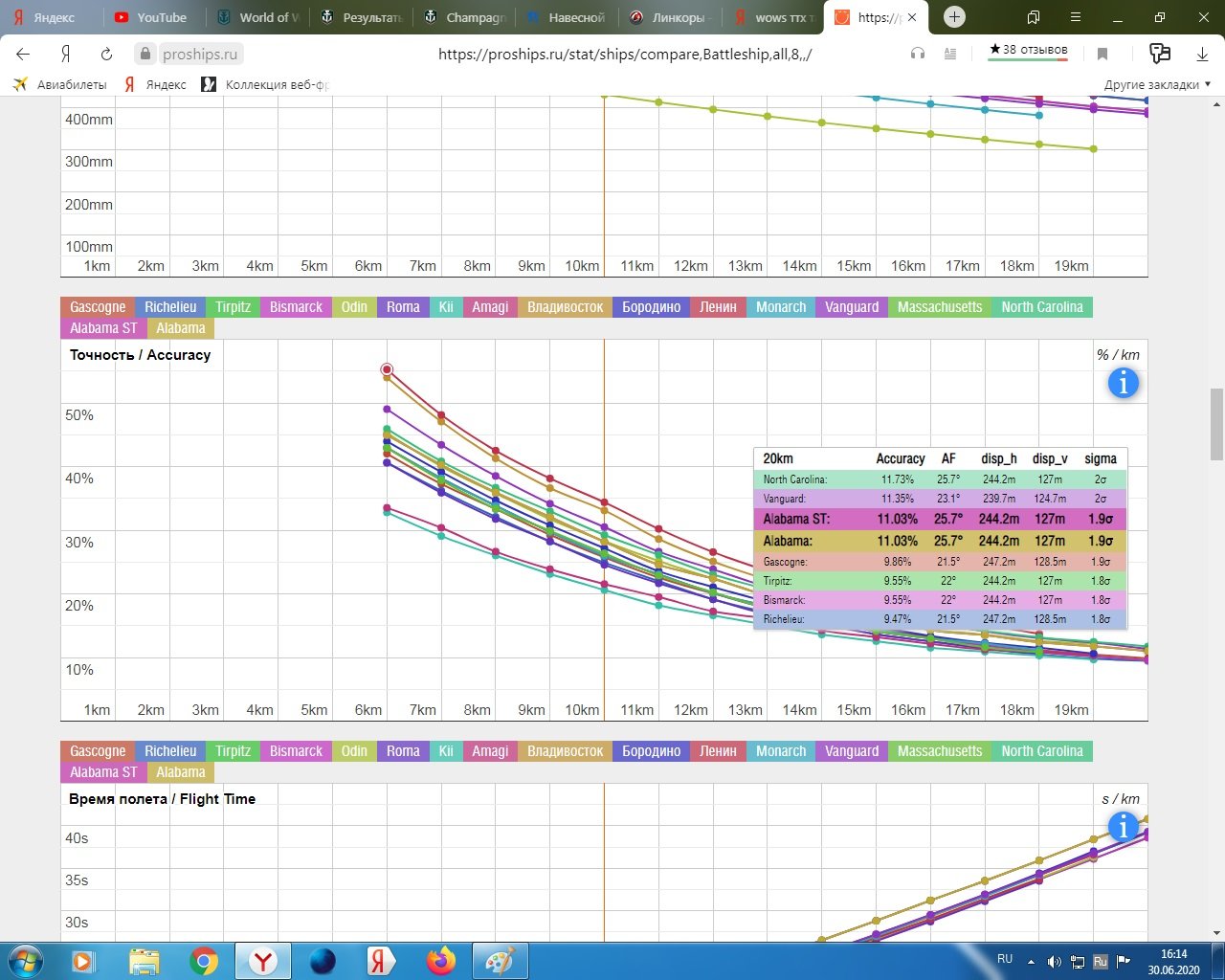Toggle the Bismarck series above the Accuracy chart
The width and height of the screenshot is (1225, 980).
click(296, 307)
